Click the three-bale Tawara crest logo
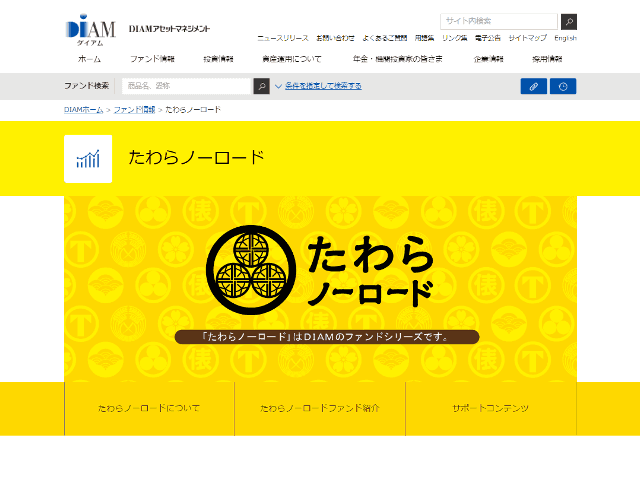The width and height of the screenshot is (640, 480). [251, 270]
